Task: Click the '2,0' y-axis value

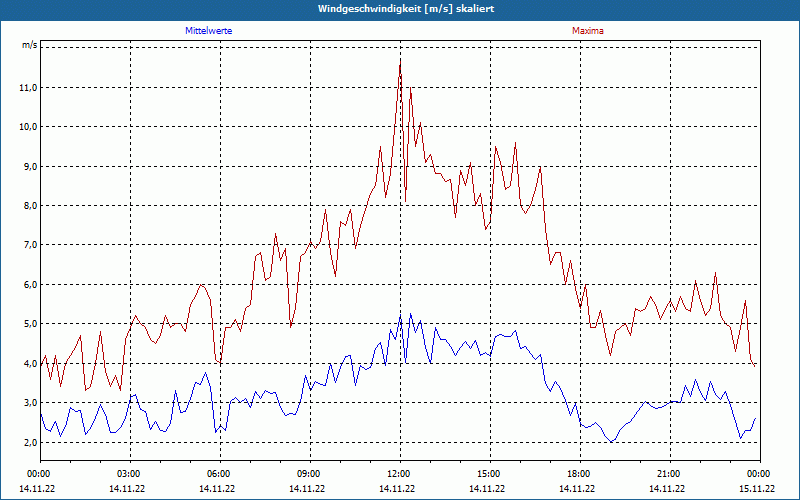Action: coord(31,442)
